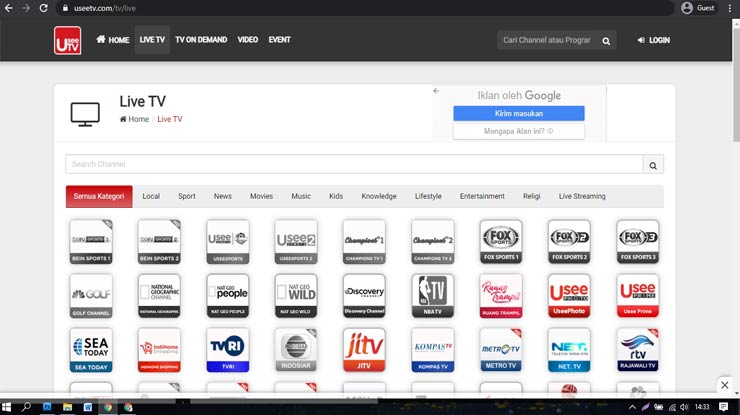Screen dimensions: 740x415
Task: Open Kompas TV channel
Action: tap(433, 350)
